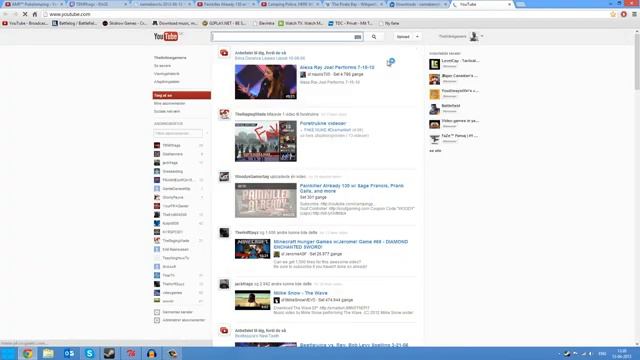The image size is (640, 360).
Task: Open the Minecraft Hunger Games title link
Action: pos(341,244)
